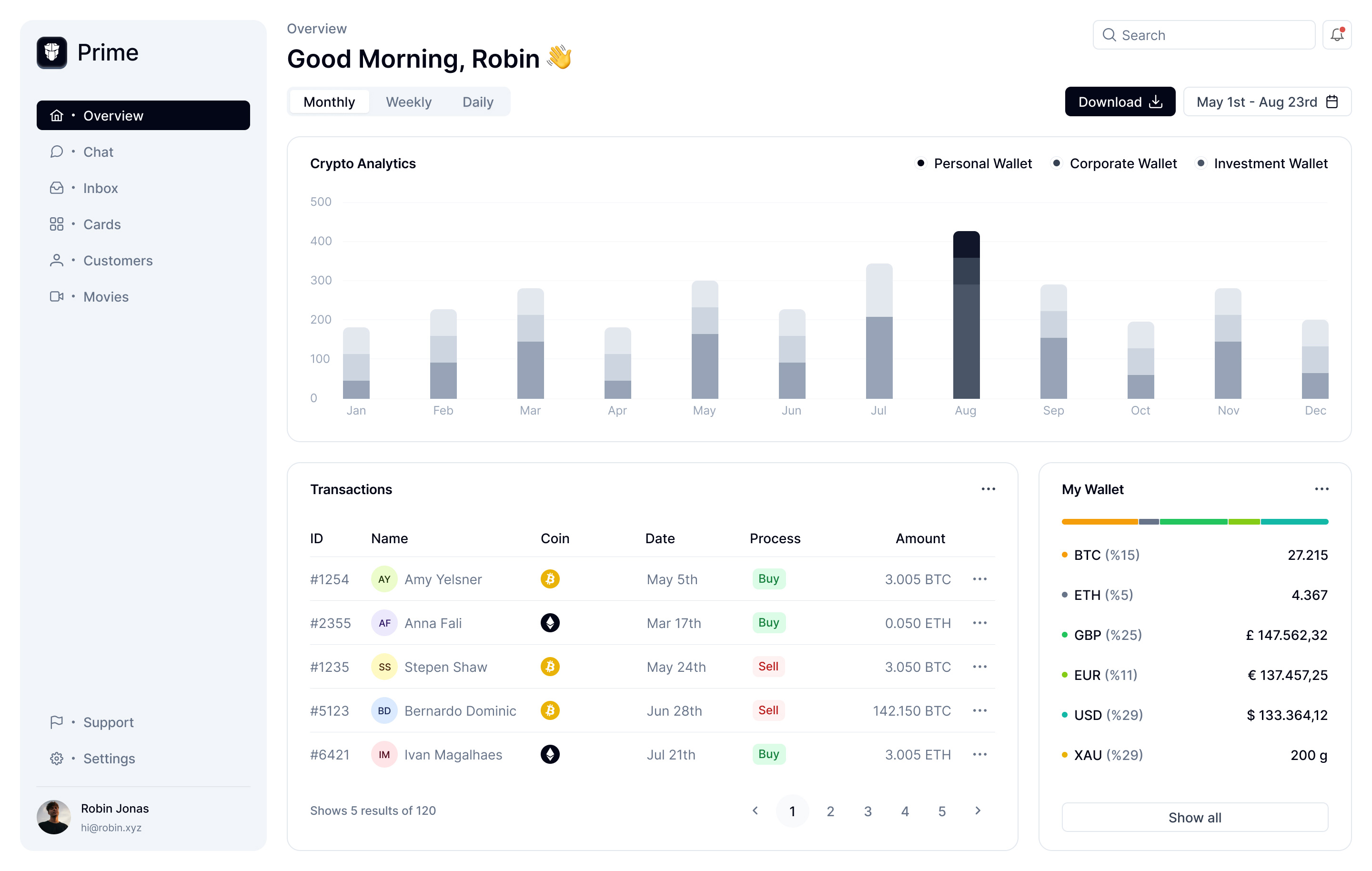The width and height of the screenshot is (1372, 871).
Task: Click the Download button
Action: [1119, 101]
